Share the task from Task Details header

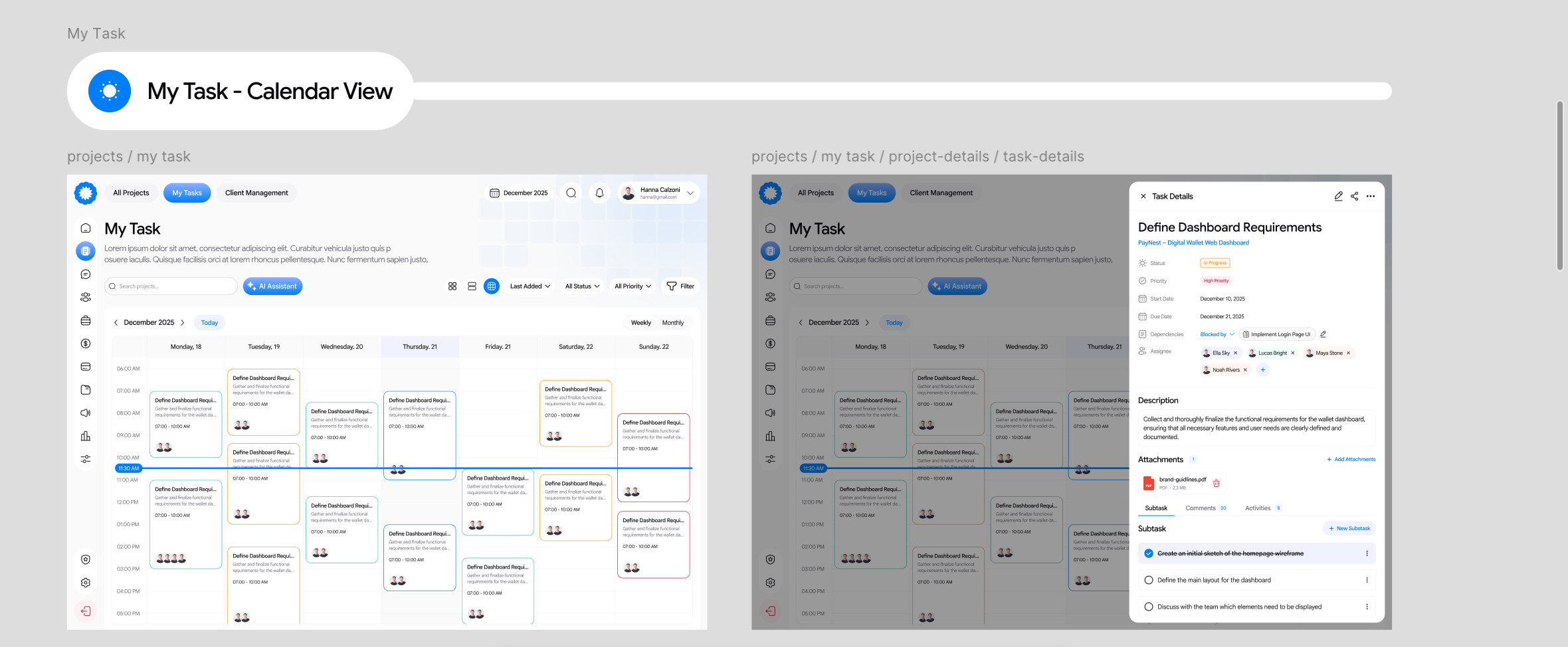pos(1354,196)
